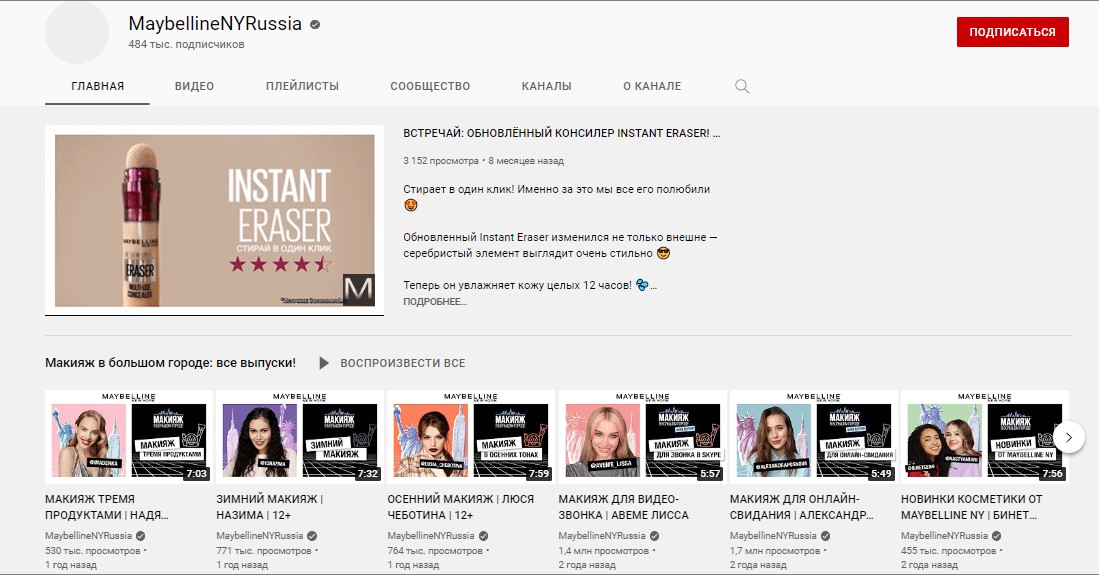Open the О КАНАЛЕ tab
The width and height of the screenshot is (1099, 575).
click(x=652, y=86)
